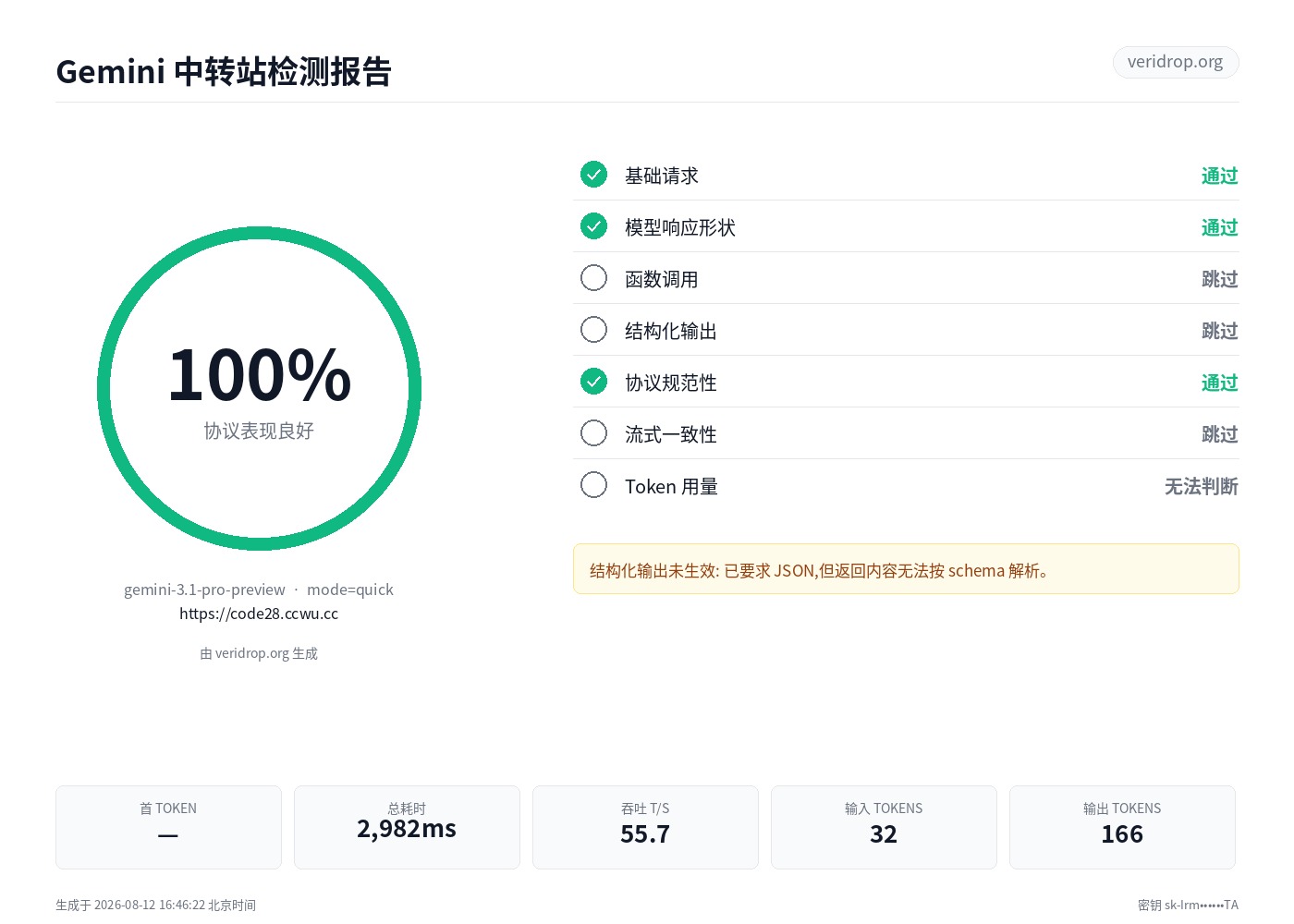The height and width of the screenshot is (924, 1294).
Task: Click the green check icon beside 协议规范性
Action: tap(593, 382)
